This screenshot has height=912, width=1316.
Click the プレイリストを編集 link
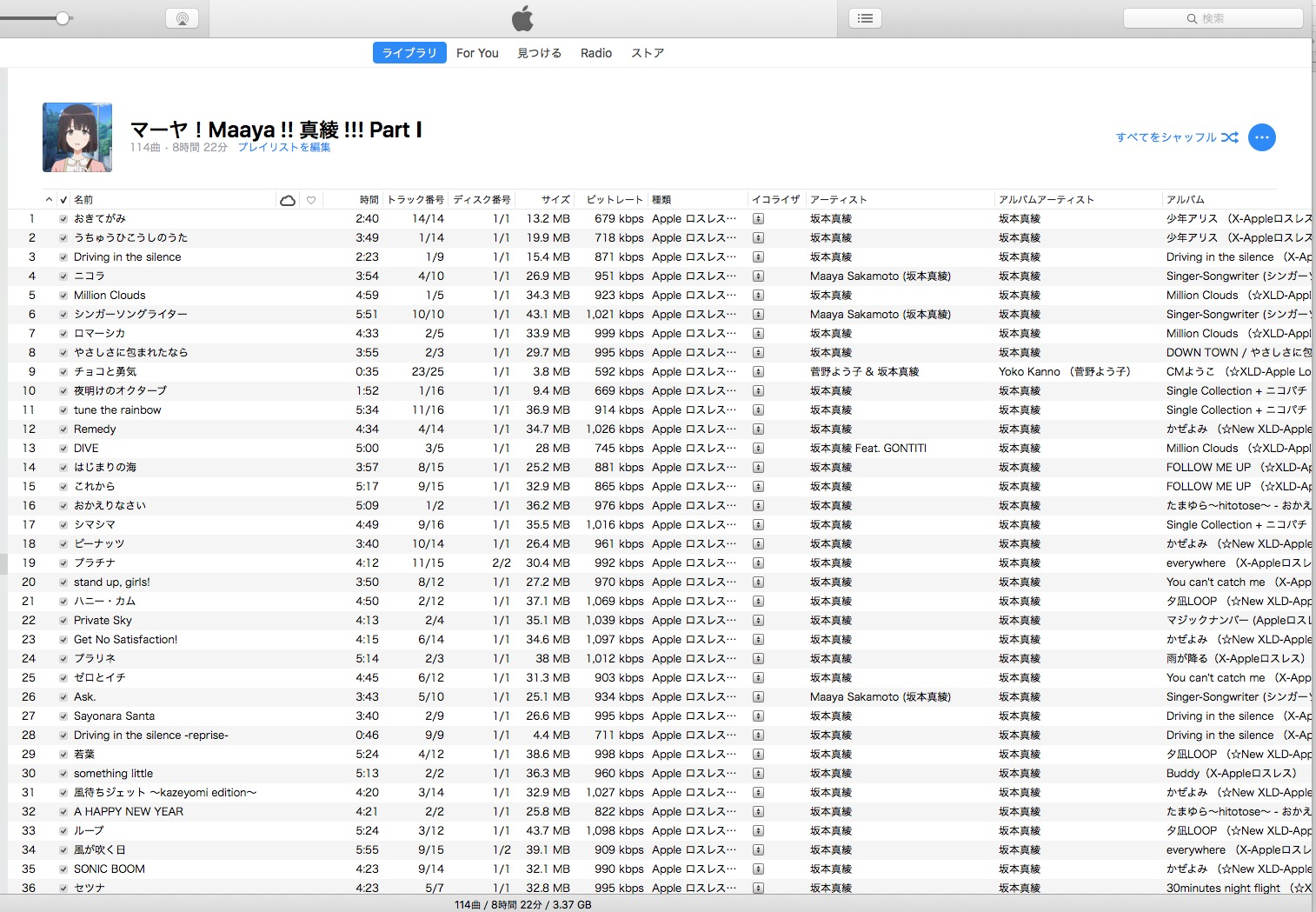283,148
